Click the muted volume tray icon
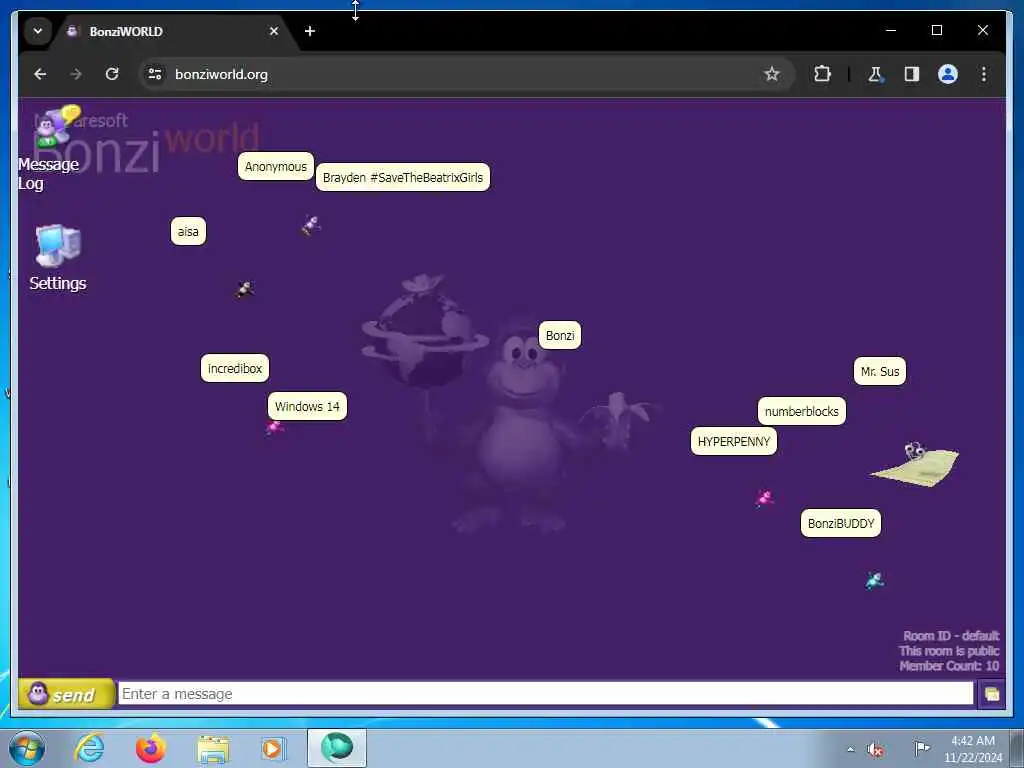This screenshot has height=768, width=1024. point(876,749)
